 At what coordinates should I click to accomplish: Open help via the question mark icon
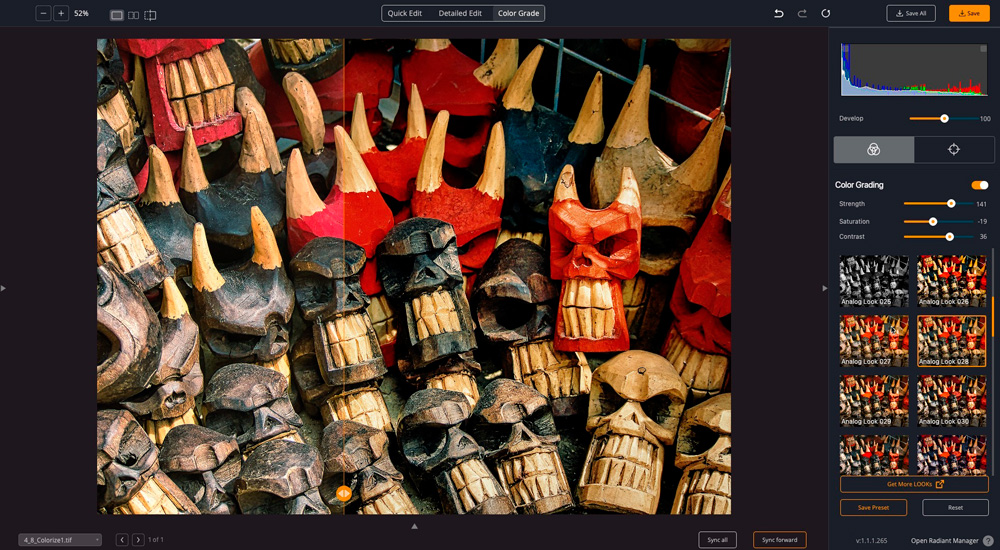[988, 541]
